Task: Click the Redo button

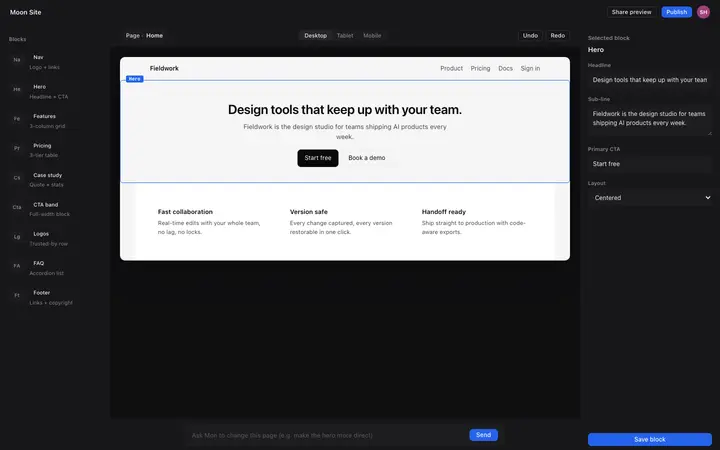Action: pos(557,35)
